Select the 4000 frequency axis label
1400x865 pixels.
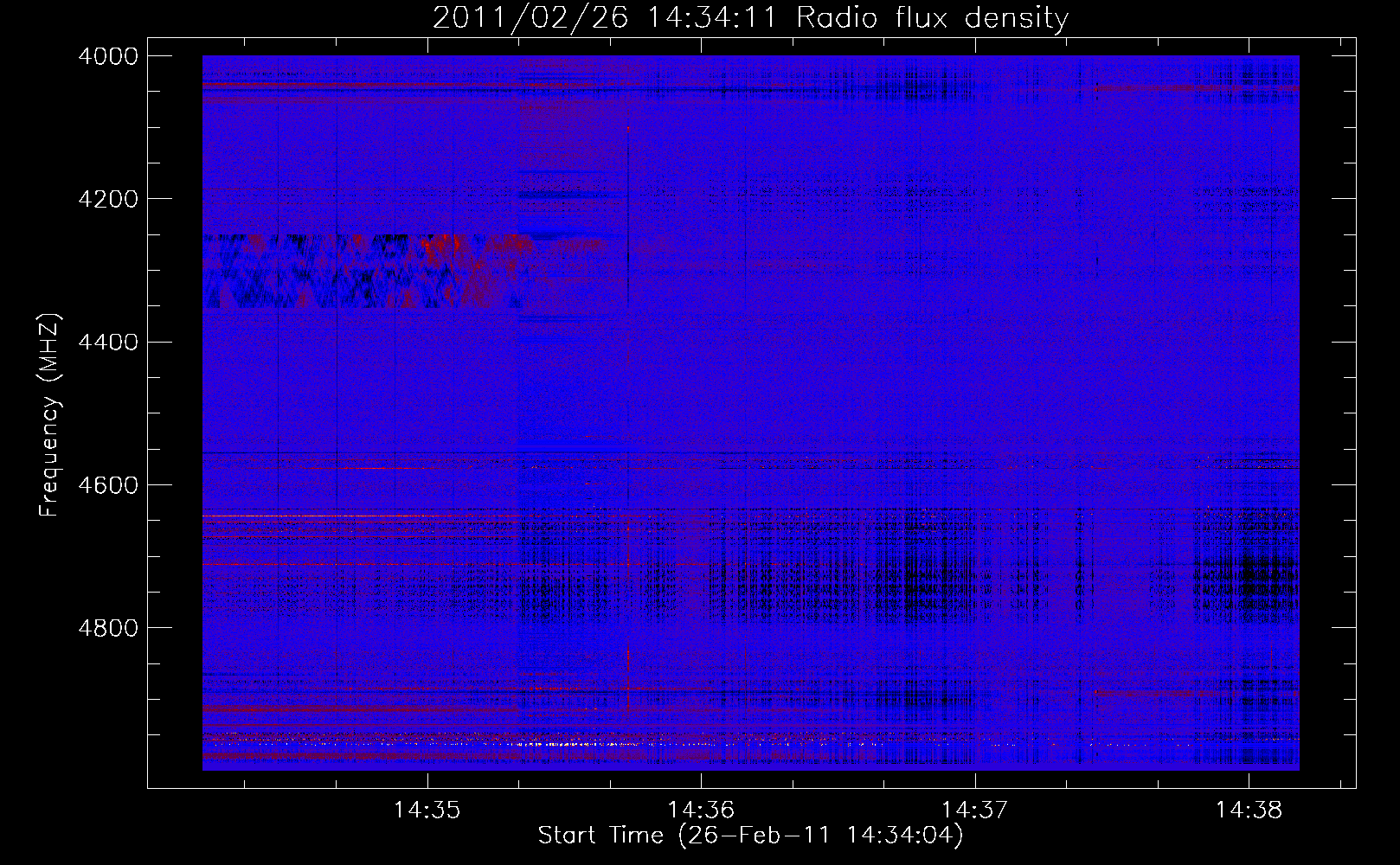tap(108, 56)
